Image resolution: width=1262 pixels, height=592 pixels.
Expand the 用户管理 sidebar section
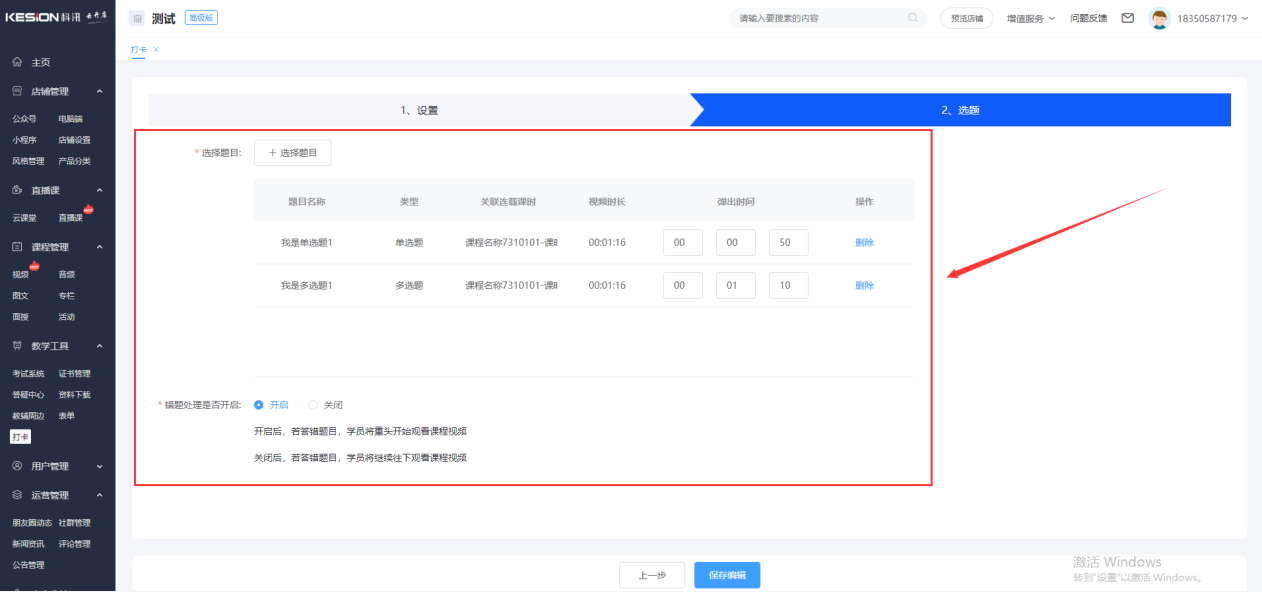point(99,466)
